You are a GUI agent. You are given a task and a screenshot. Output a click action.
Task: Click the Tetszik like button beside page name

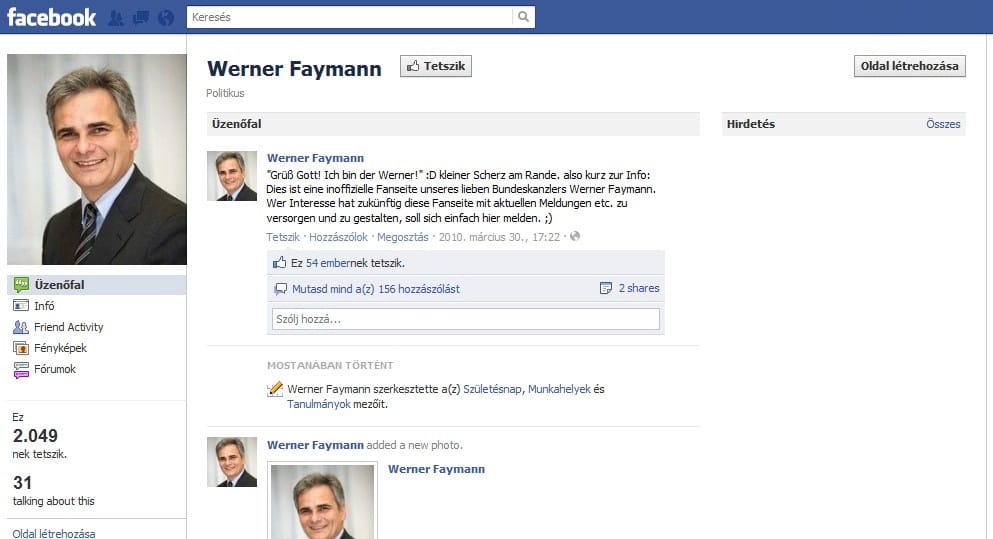436,66
